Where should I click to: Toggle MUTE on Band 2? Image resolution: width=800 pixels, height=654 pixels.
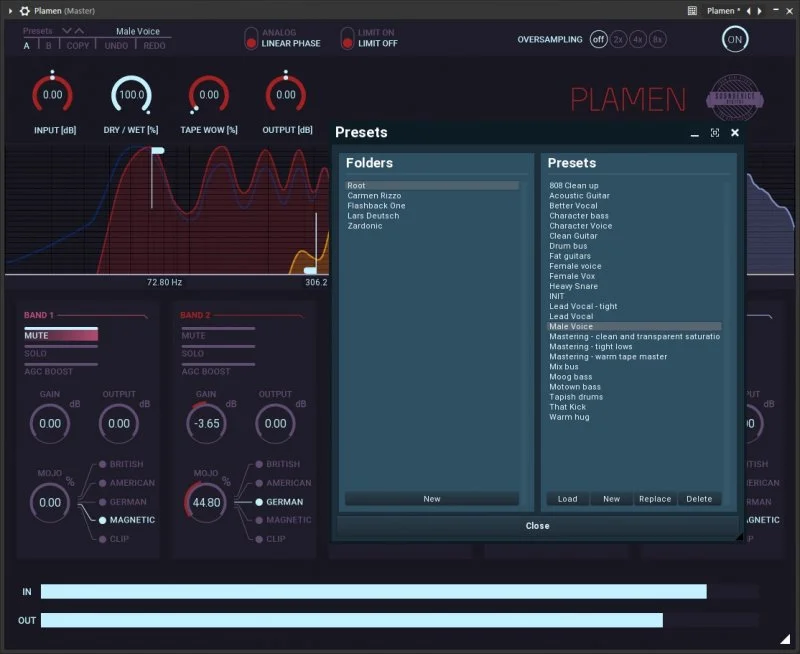[218, 335]
